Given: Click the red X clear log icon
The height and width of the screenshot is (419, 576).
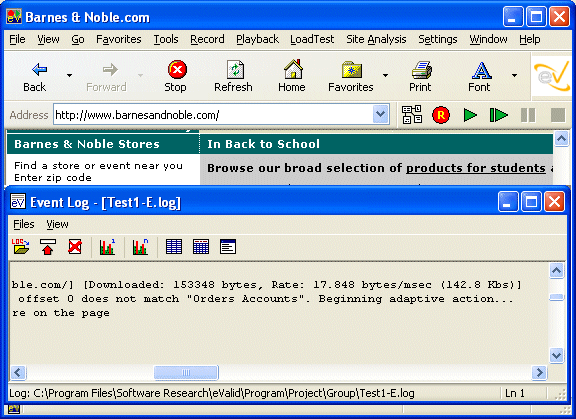Looking at the screenshot, I should click(x=75, y=246).
